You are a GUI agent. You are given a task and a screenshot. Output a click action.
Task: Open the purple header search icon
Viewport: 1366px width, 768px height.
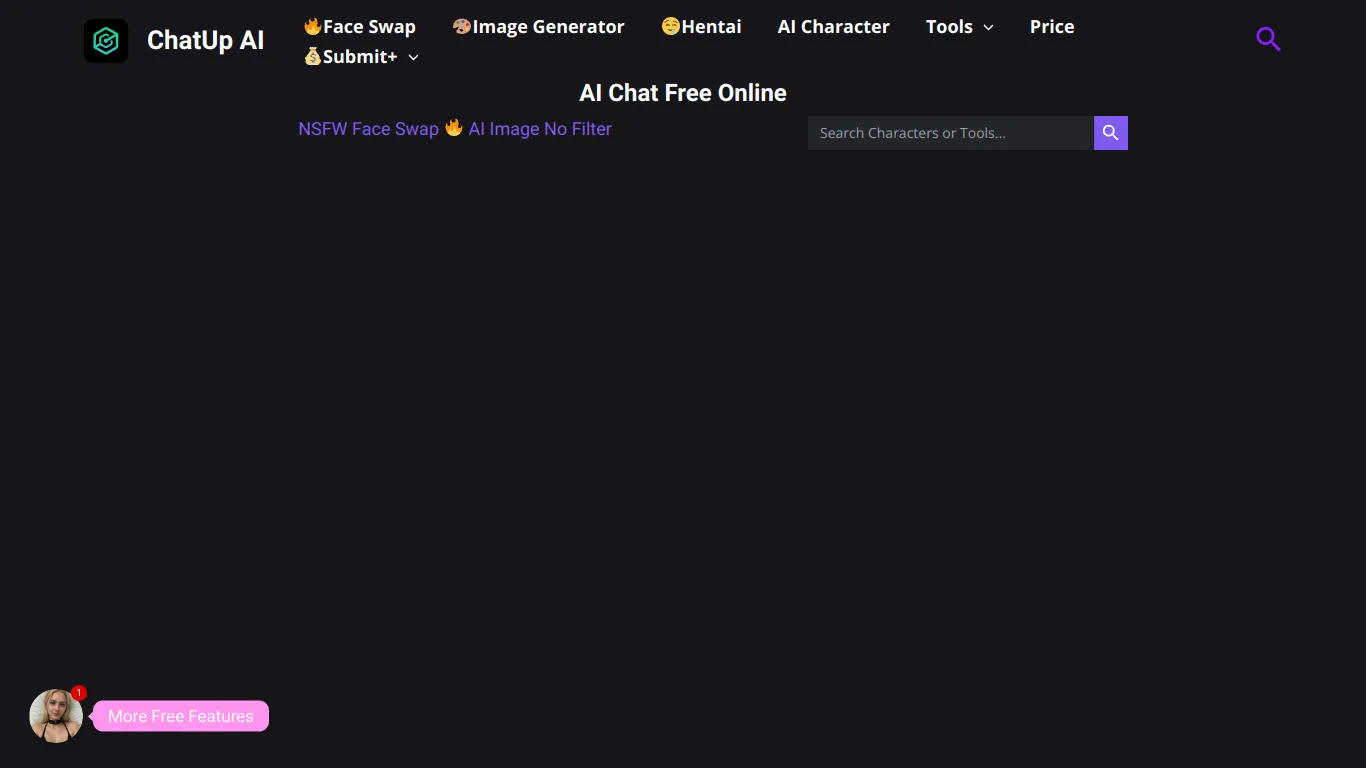[x=1268, y=39]
